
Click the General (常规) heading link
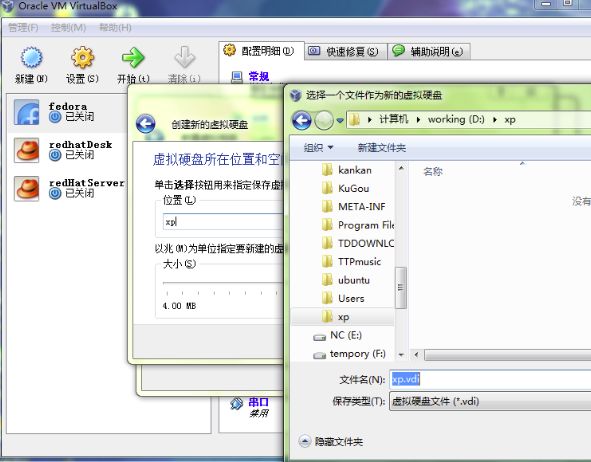(x=259, y=76)
